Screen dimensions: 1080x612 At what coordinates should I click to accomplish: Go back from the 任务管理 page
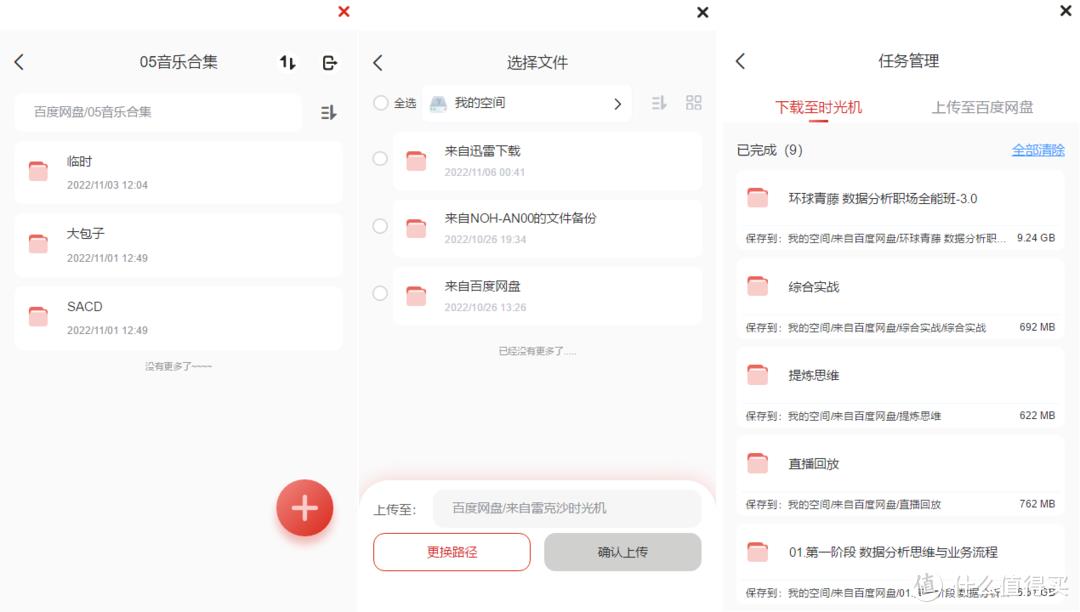tap(740, 61)
